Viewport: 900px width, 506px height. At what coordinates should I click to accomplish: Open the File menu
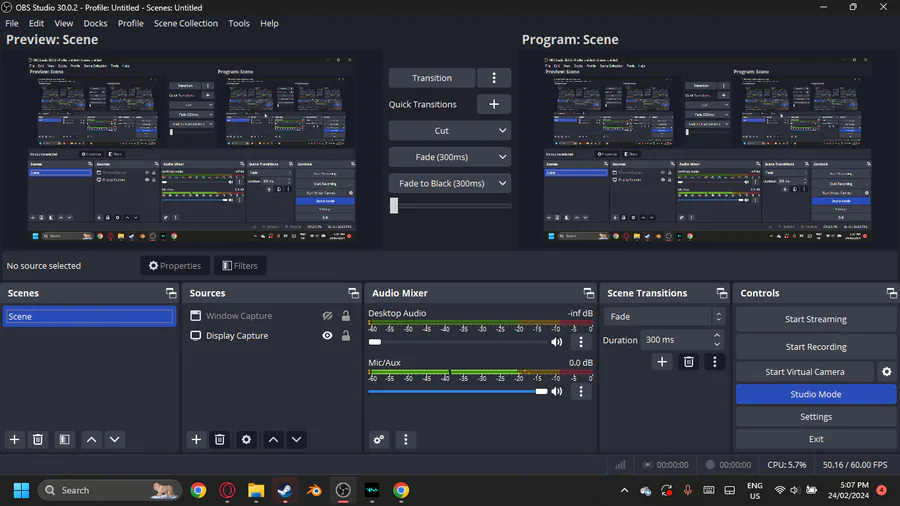tap(12, 24)
